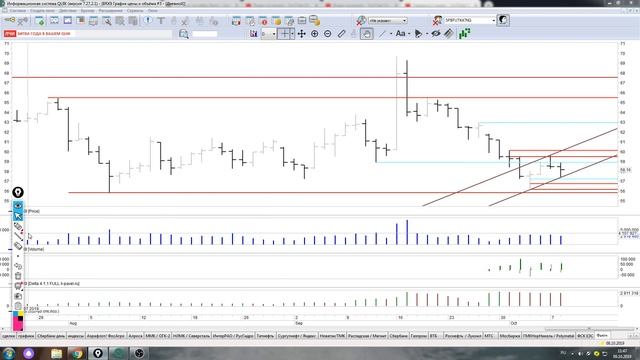The width and height of the screenshot is (640, 360).
Task: Click the Windows Start button
Action: [x=9, y=353]
